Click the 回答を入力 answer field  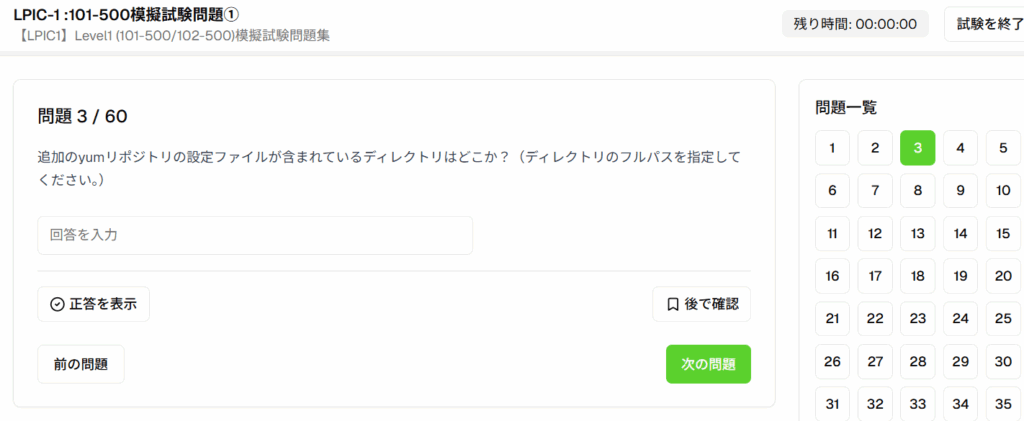click(x=255, y=236)
